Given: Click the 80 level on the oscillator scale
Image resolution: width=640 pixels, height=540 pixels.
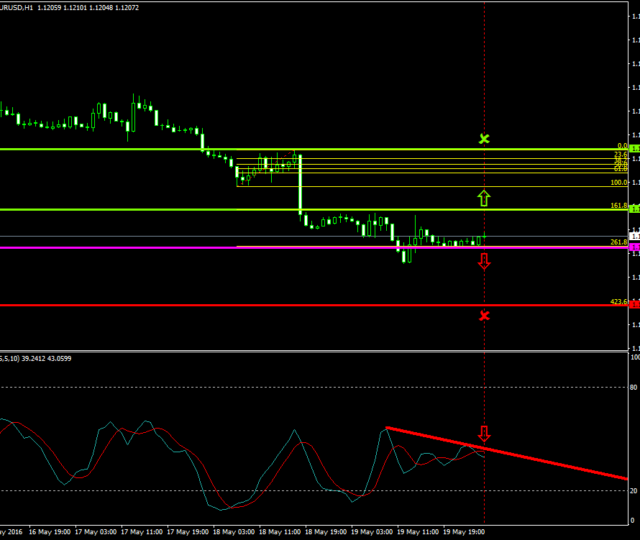Looking at the screenshot, I should [x=634, y=387].
